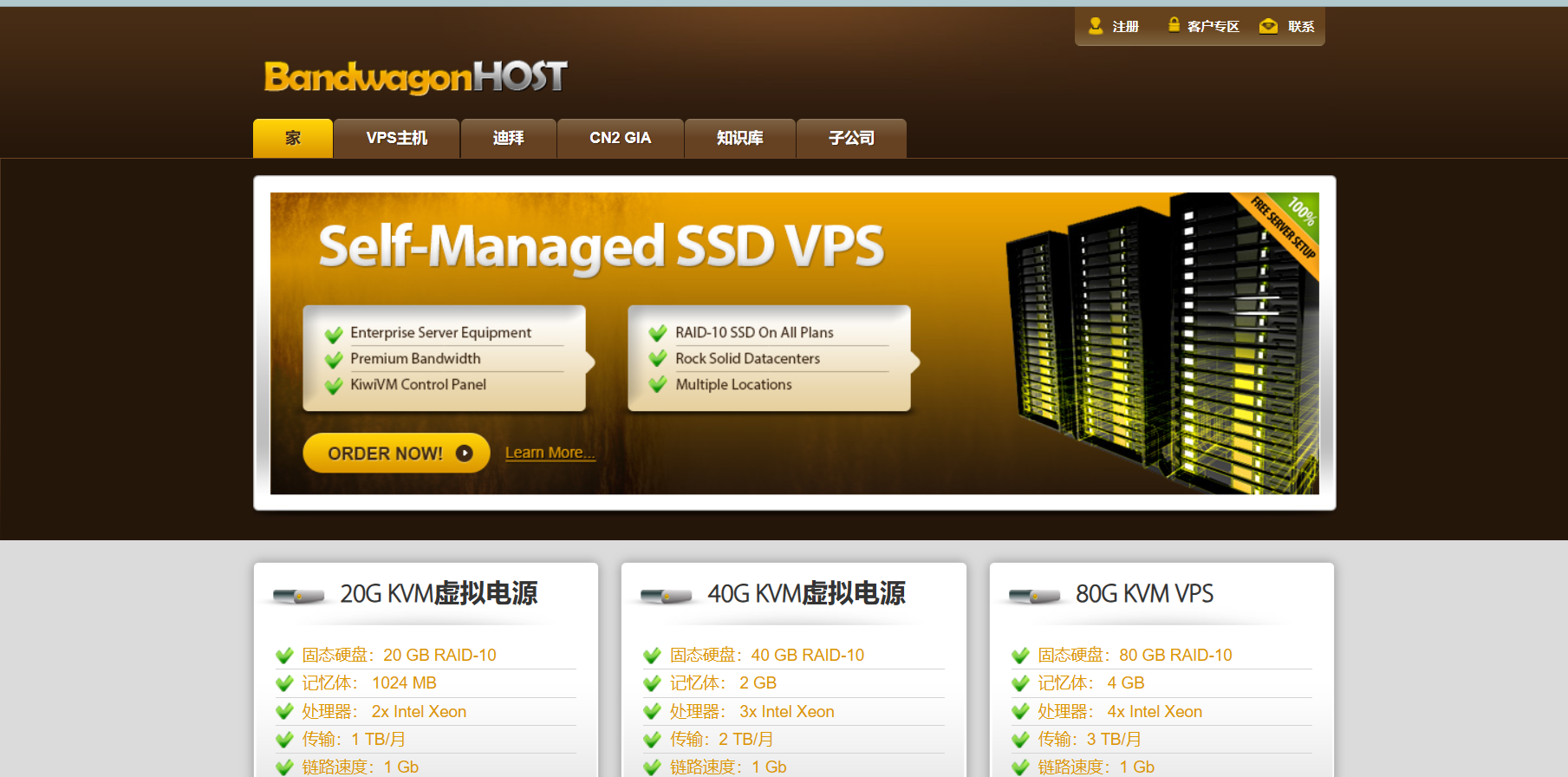The width and height of the screenshot is (1568, 777).
Task: Click the BandwagonHOST logo
Action: point(415,77)
